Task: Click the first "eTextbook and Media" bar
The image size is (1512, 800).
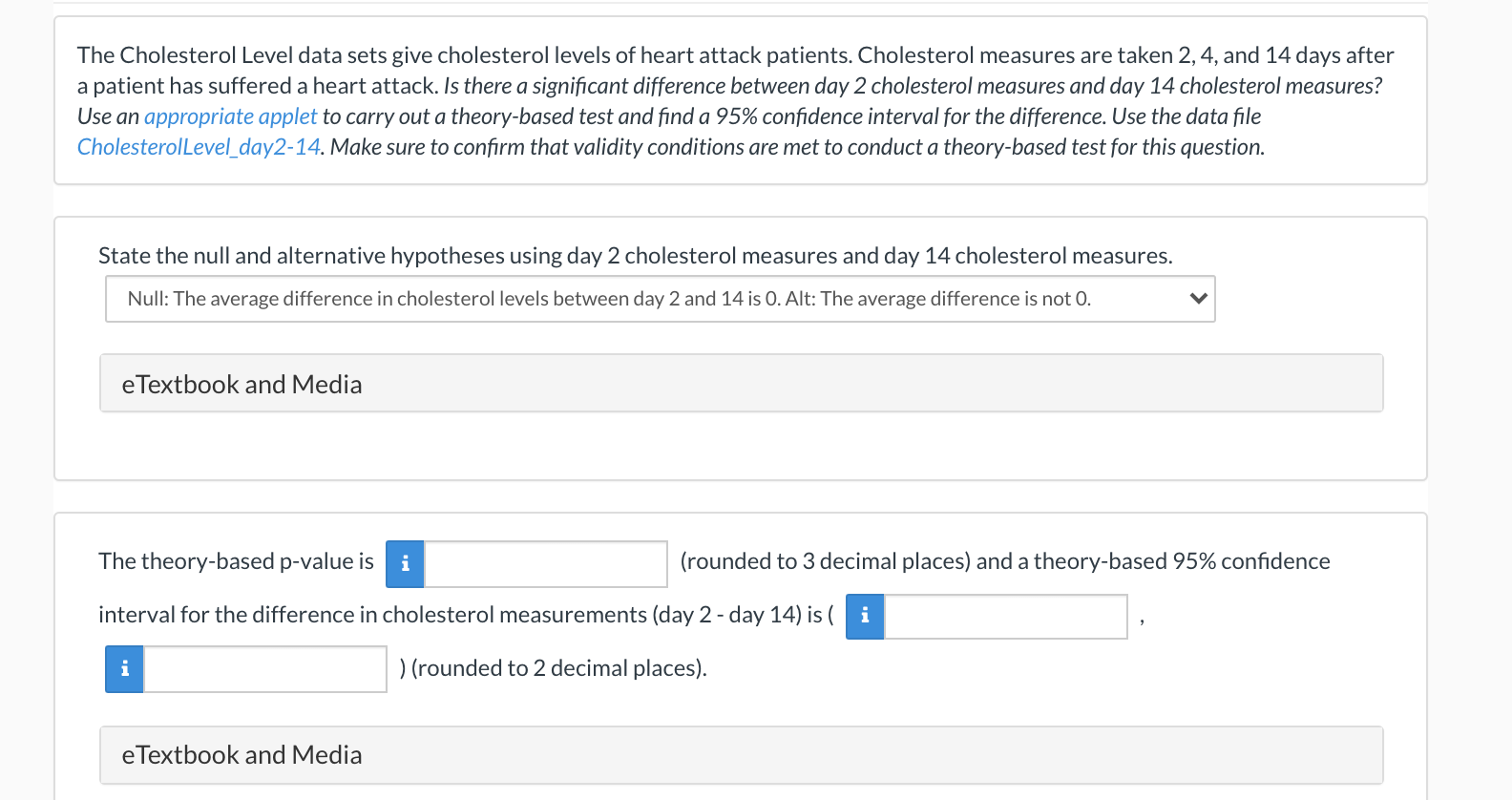Action: (742, 383)
